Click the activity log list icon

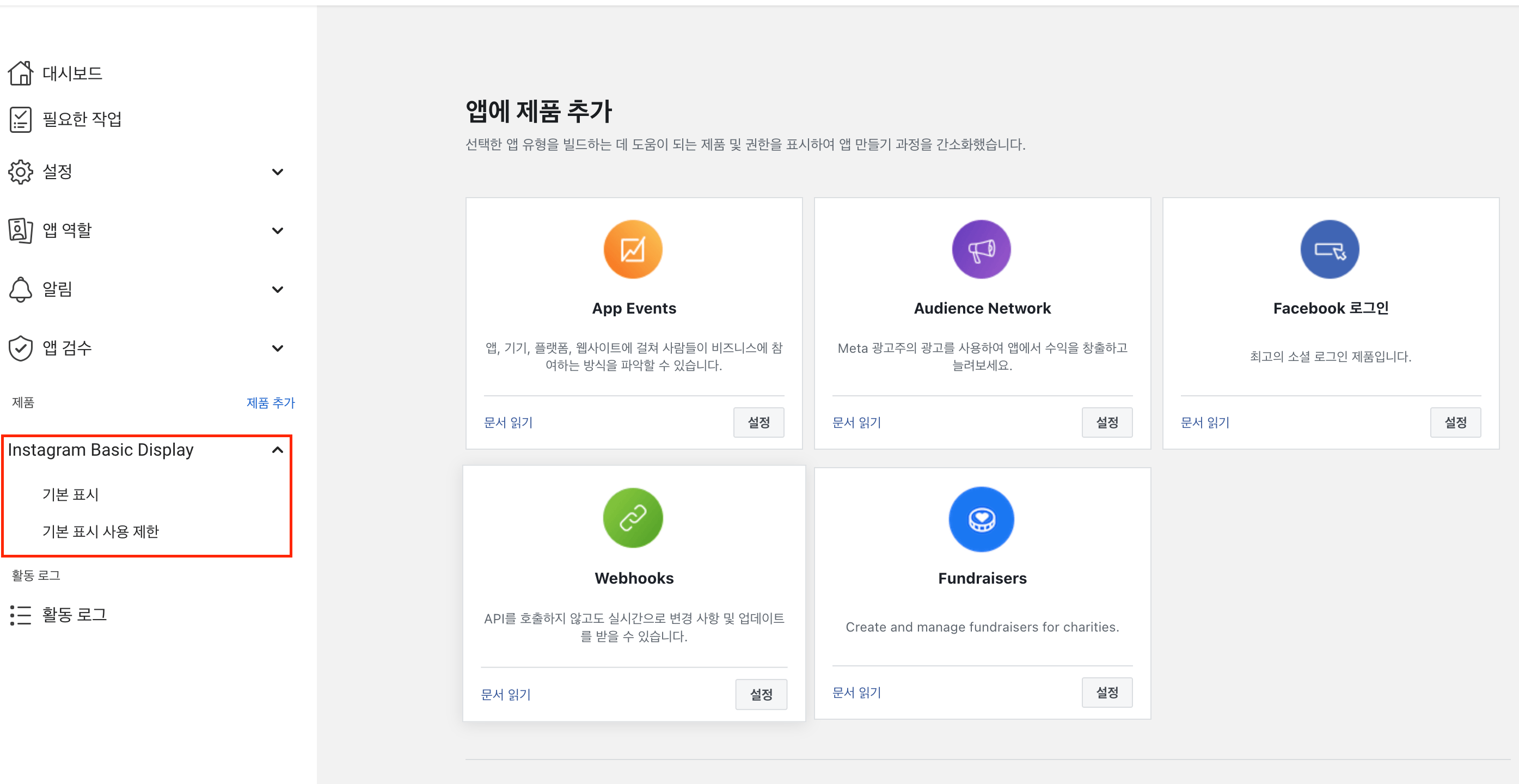coord(21,615)
